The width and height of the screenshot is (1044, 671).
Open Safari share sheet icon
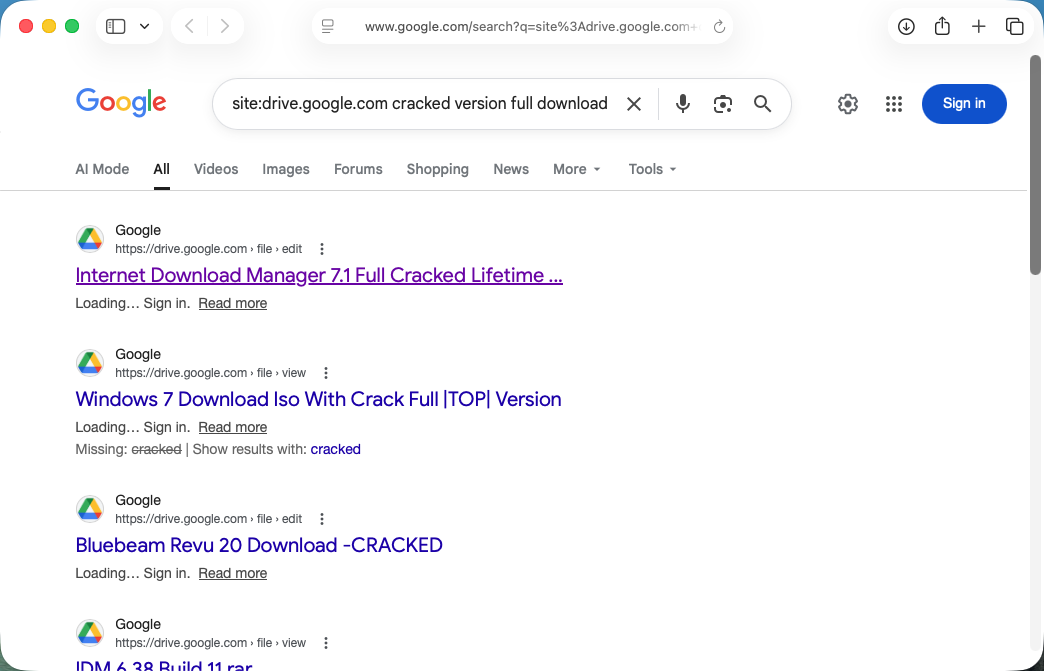[x=942, y=27]
